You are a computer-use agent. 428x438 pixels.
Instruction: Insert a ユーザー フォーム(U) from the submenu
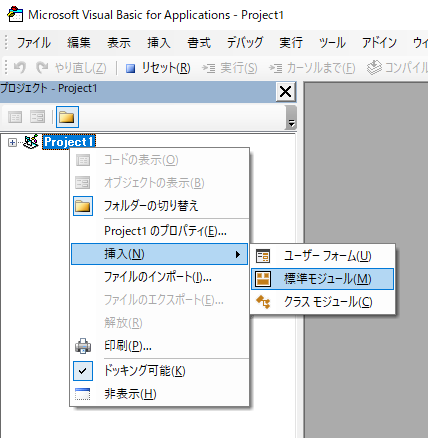point(323,256)
